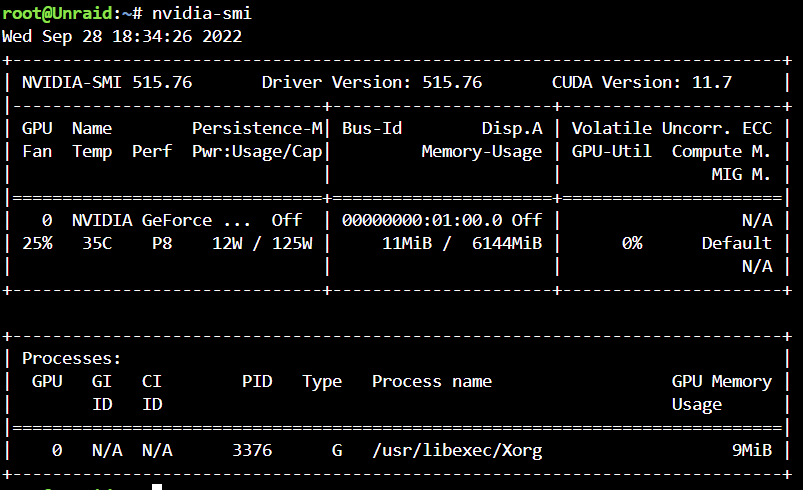803x490 pixels.
Task: Click the Driver Version 515.76 value
Action: tap(452, 82)
